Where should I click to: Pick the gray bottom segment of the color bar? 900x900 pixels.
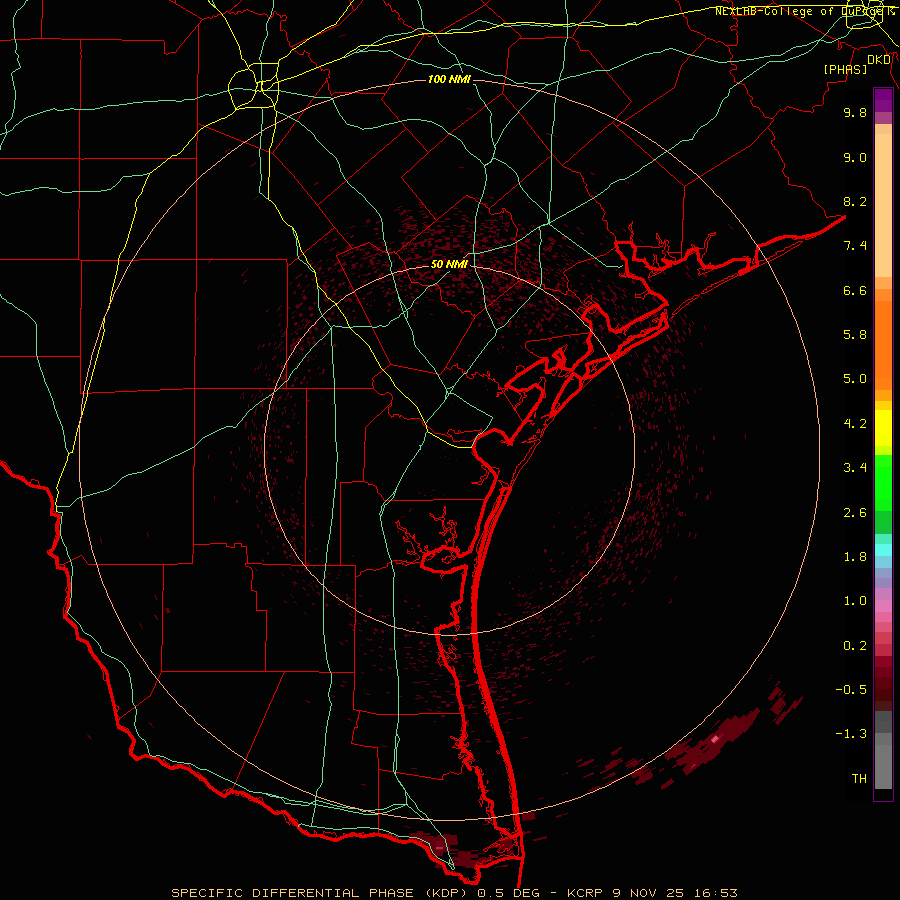(x=883, y=766)
